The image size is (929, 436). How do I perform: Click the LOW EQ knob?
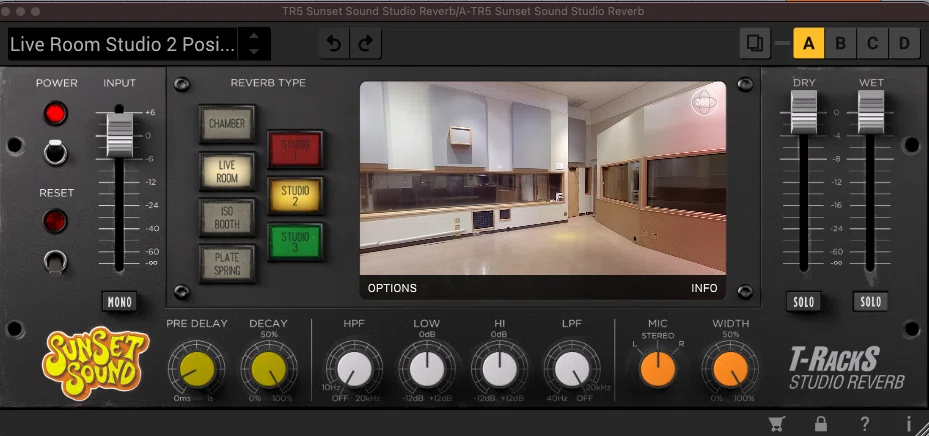(427, 369)
